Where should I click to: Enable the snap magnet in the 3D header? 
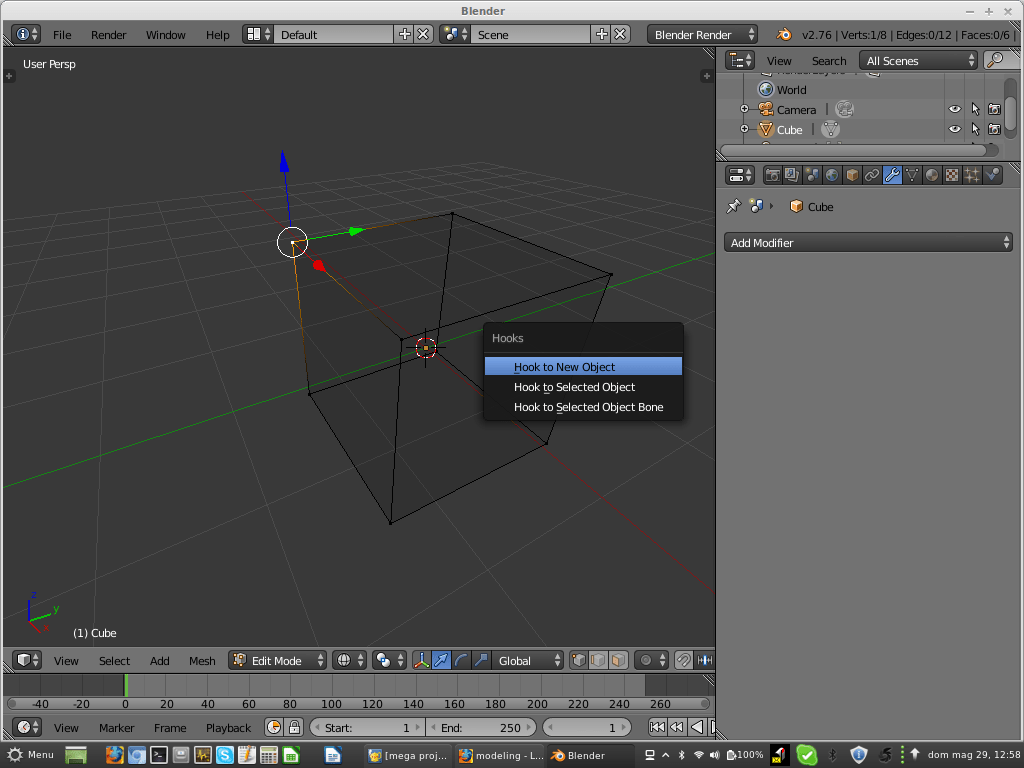683,660
